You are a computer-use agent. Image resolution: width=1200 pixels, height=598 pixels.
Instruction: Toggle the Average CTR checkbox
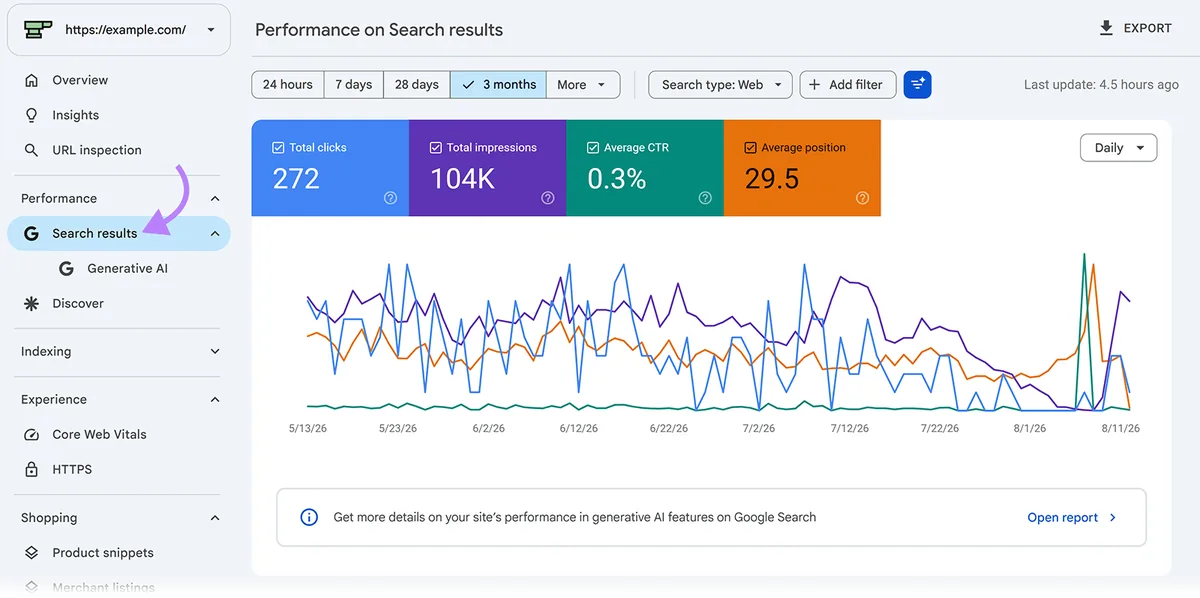coord(592,148)
